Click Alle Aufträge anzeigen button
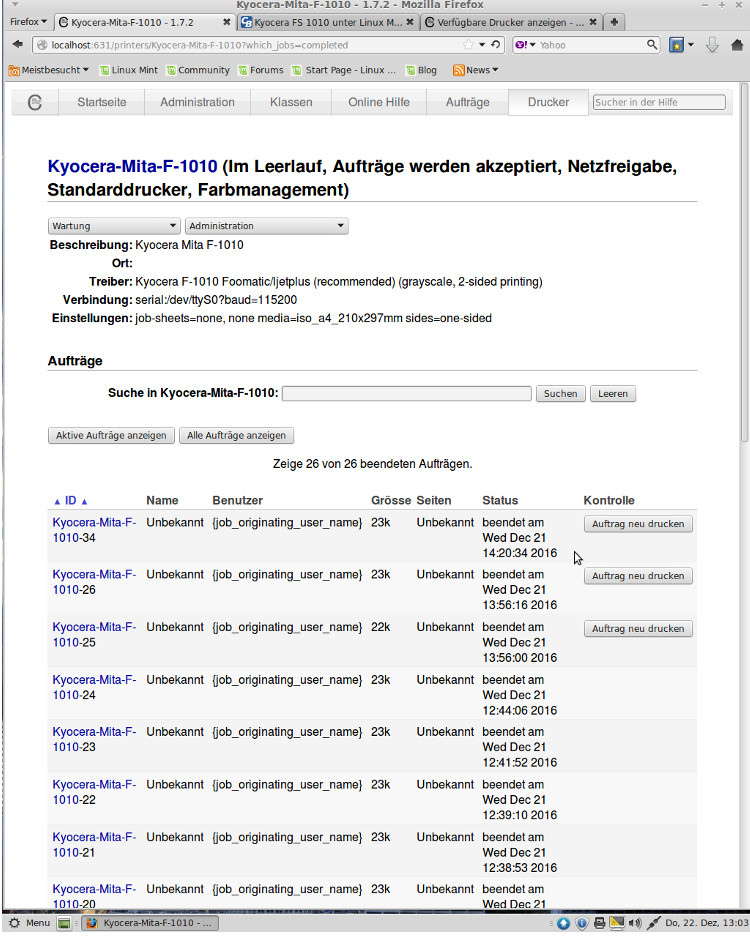Viewport: 750px width, 937px height. pyautogui.click(x=236, y=436)
